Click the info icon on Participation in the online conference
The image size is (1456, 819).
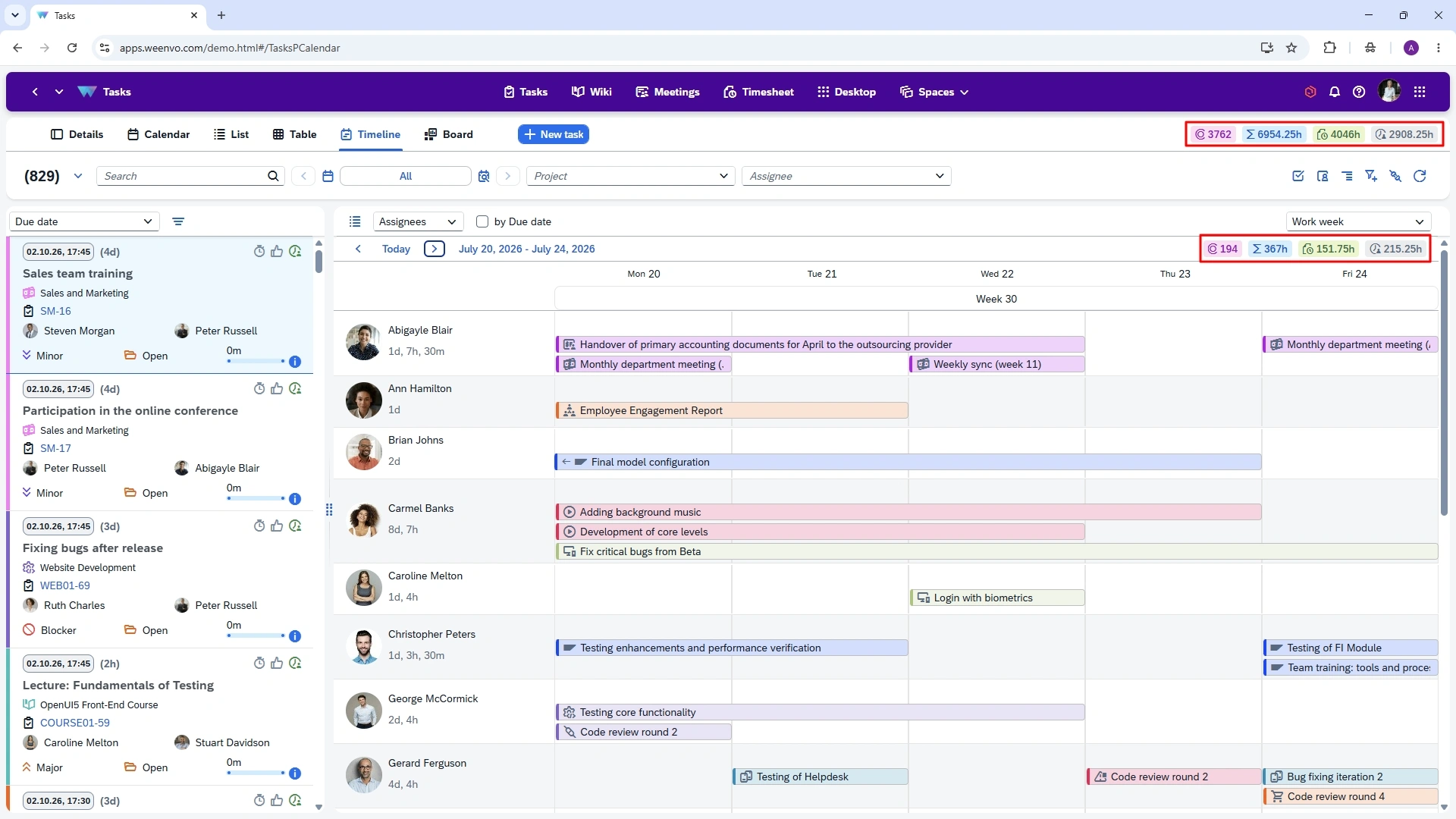tap(295, 499)
